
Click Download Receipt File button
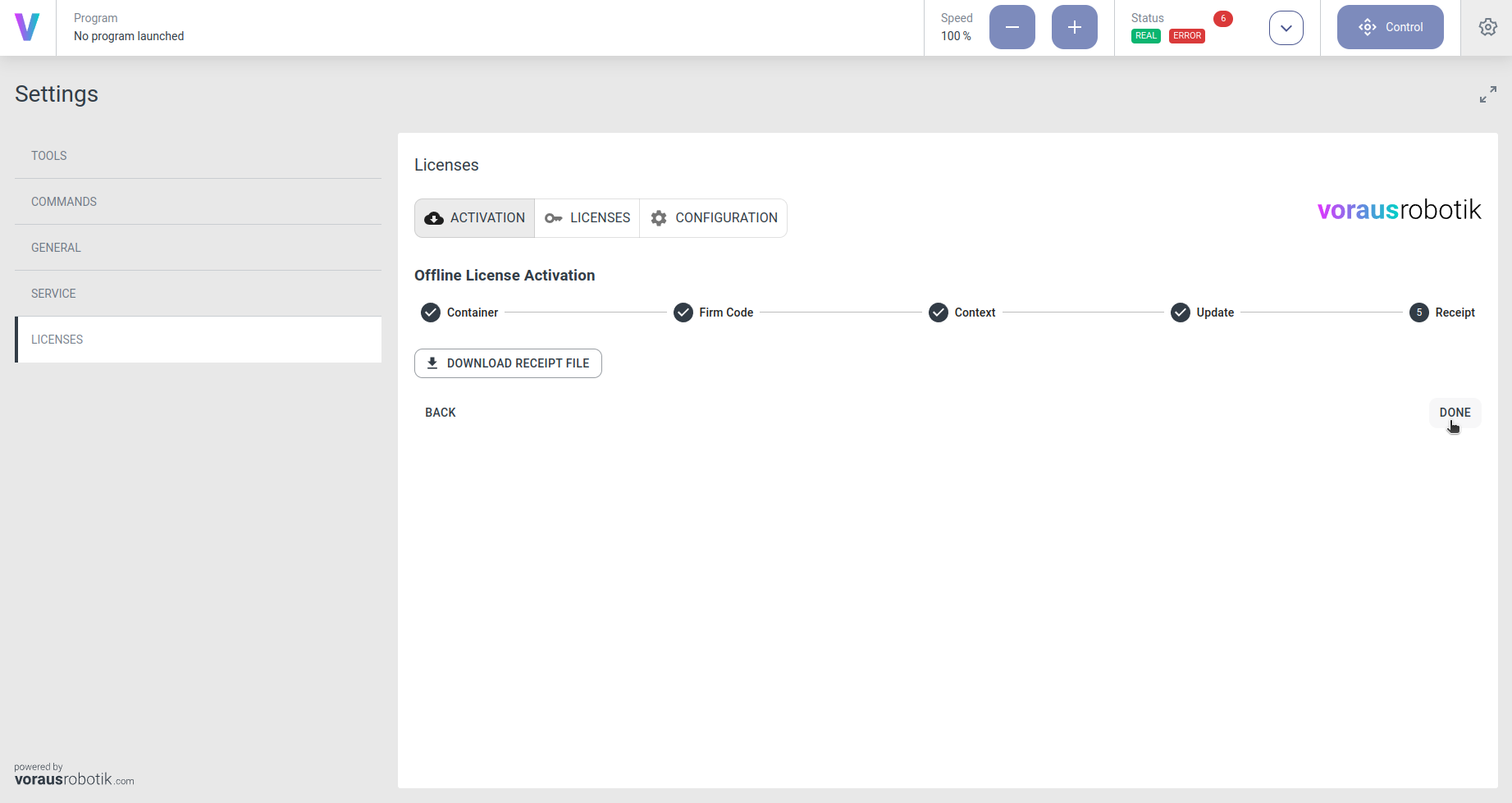[508, 363]
